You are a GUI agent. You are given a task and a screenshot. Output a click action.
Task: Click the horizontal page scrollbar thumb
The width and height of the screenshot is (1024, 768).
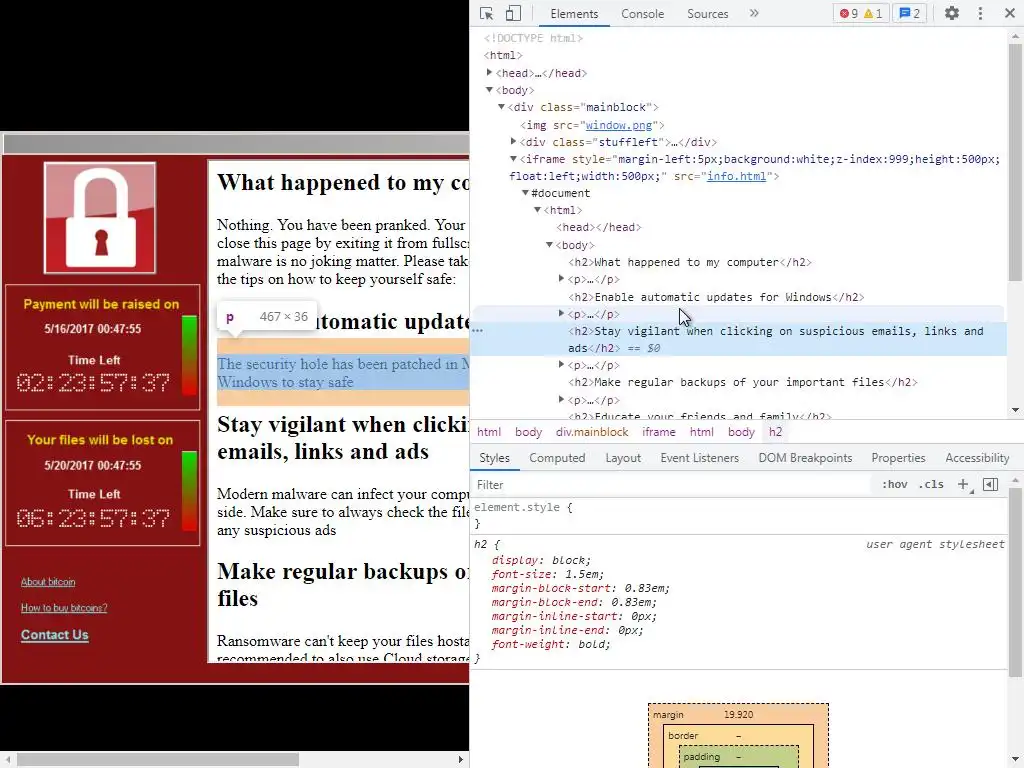(x=157, y=759)
